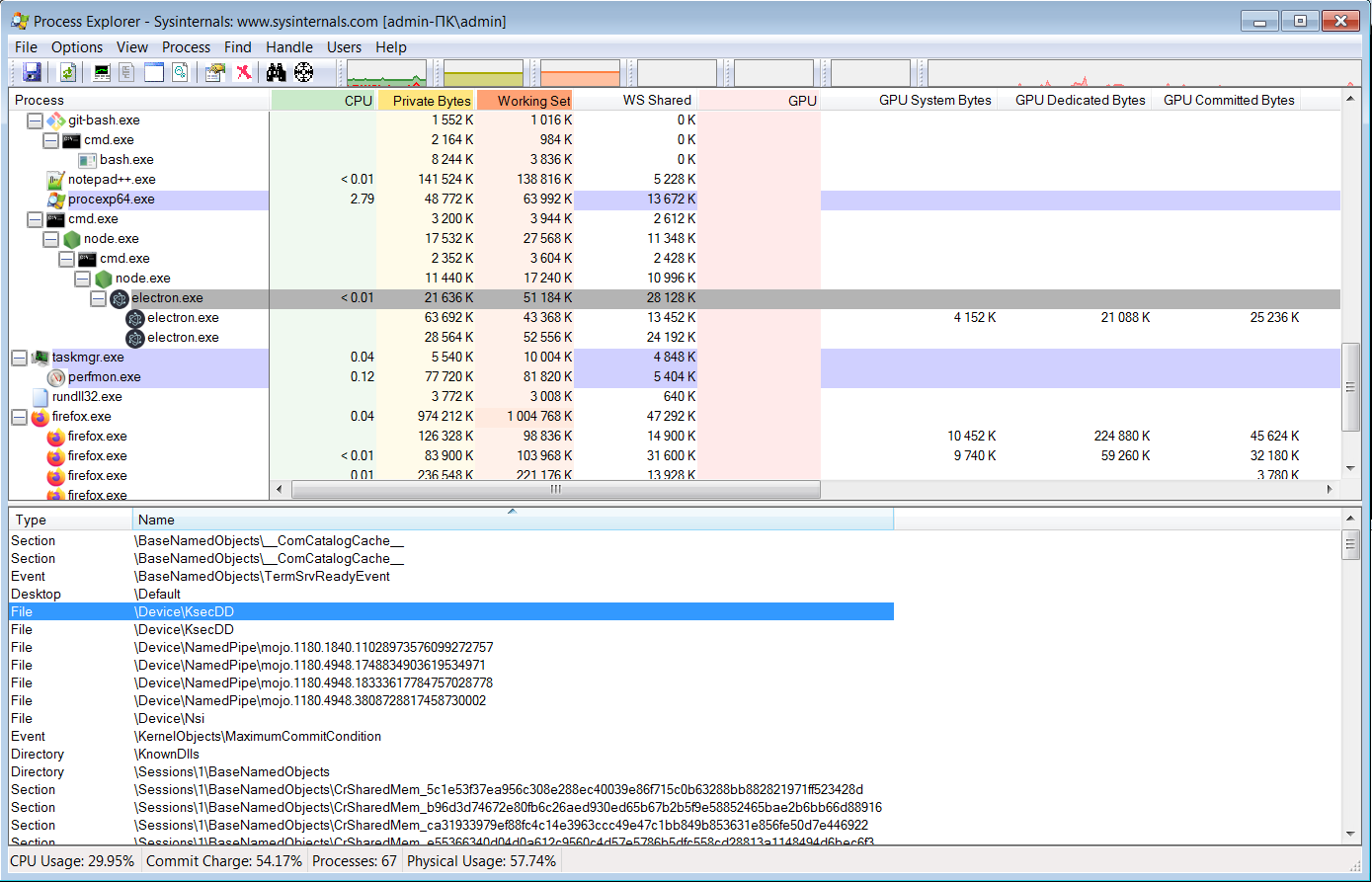1372x882 pixels.
Task: Select the TermSrvReadyEvent handle row
Action: 451,576
